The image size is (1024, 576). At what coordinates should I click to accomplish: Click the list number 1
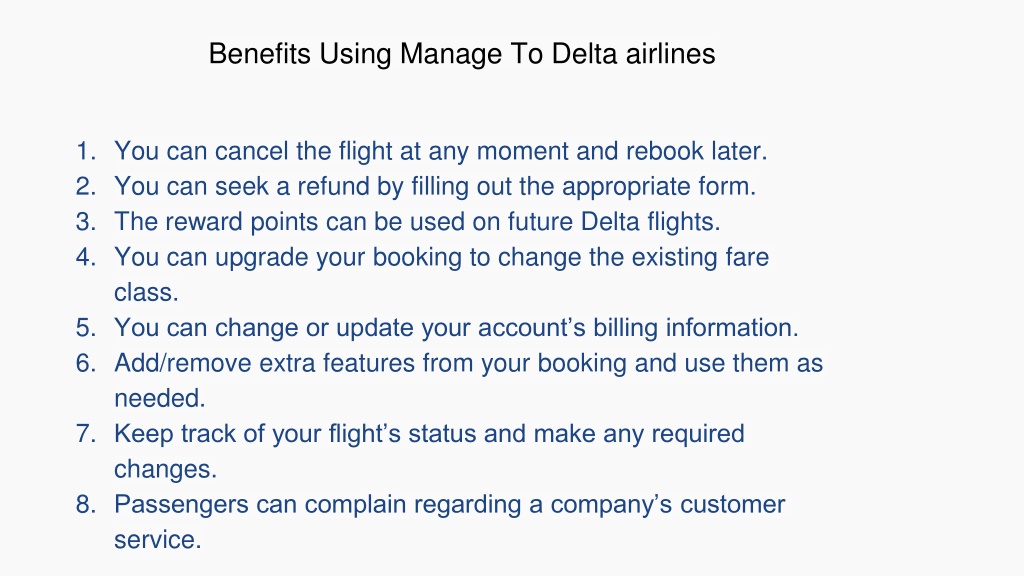[x=86, y=152]
